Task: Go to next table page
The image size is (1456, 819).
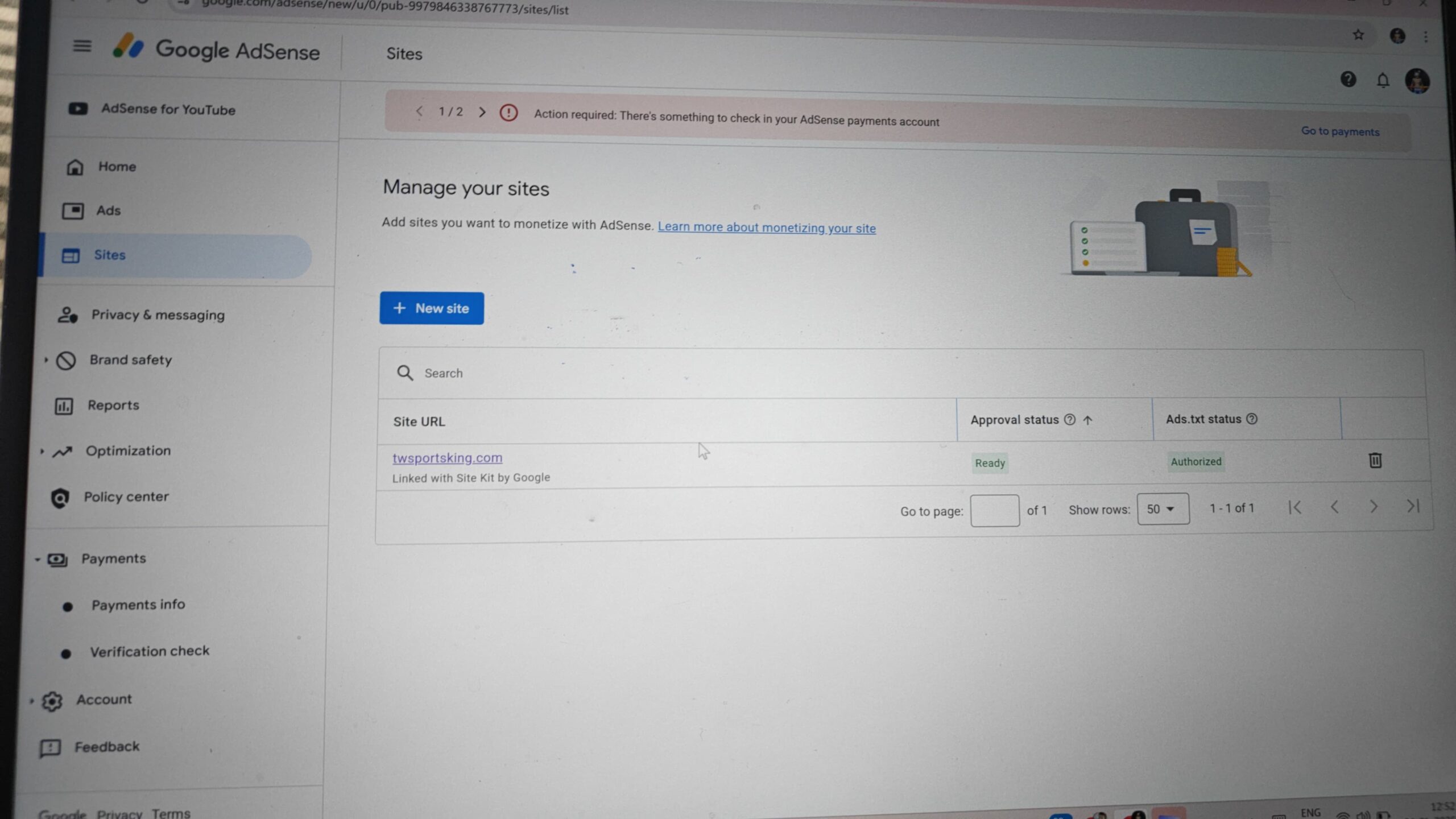Action: 1373,506
